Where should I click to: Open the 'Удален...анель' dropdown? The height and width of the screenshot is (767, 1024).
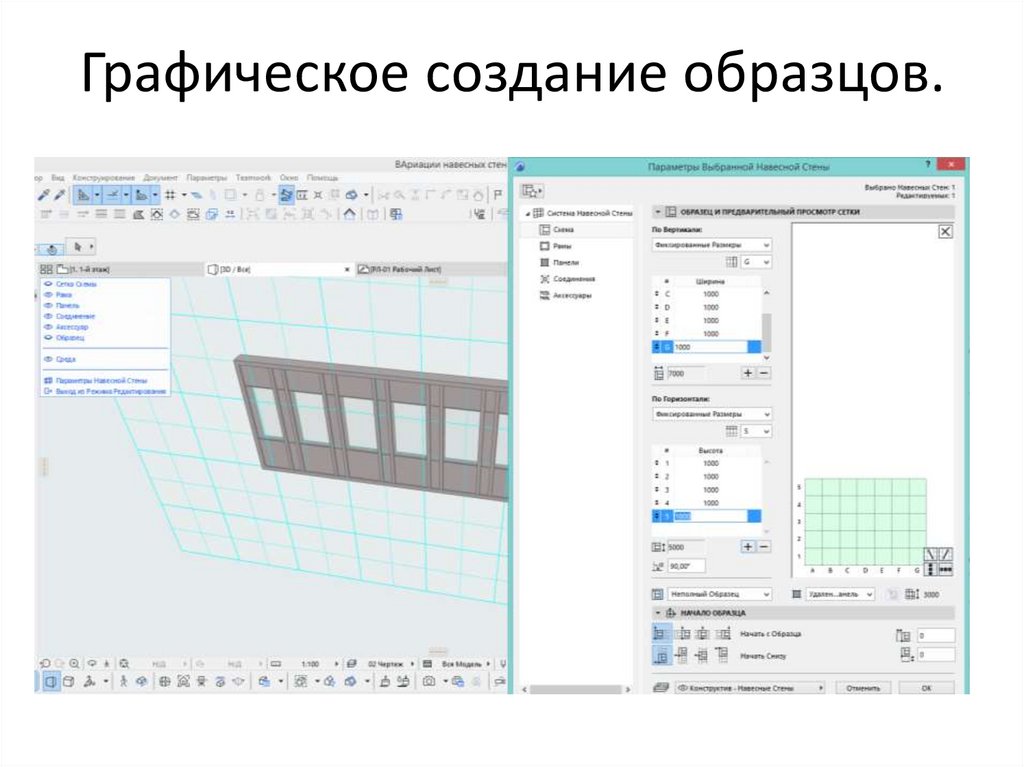click(x=840, y=594)
